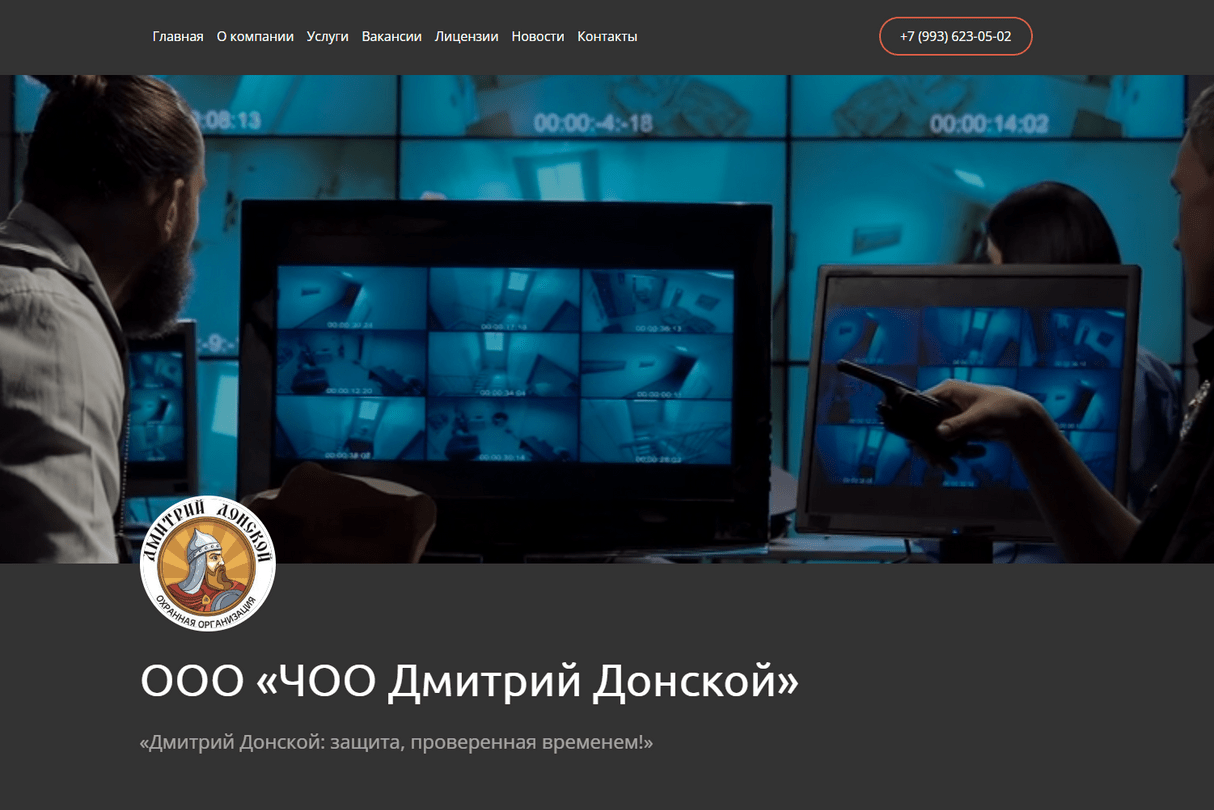Click the slogan «защита, проверенная временем!»
Image resolution: width=1214 pixels, height=810 pixels.
point(396,744)
